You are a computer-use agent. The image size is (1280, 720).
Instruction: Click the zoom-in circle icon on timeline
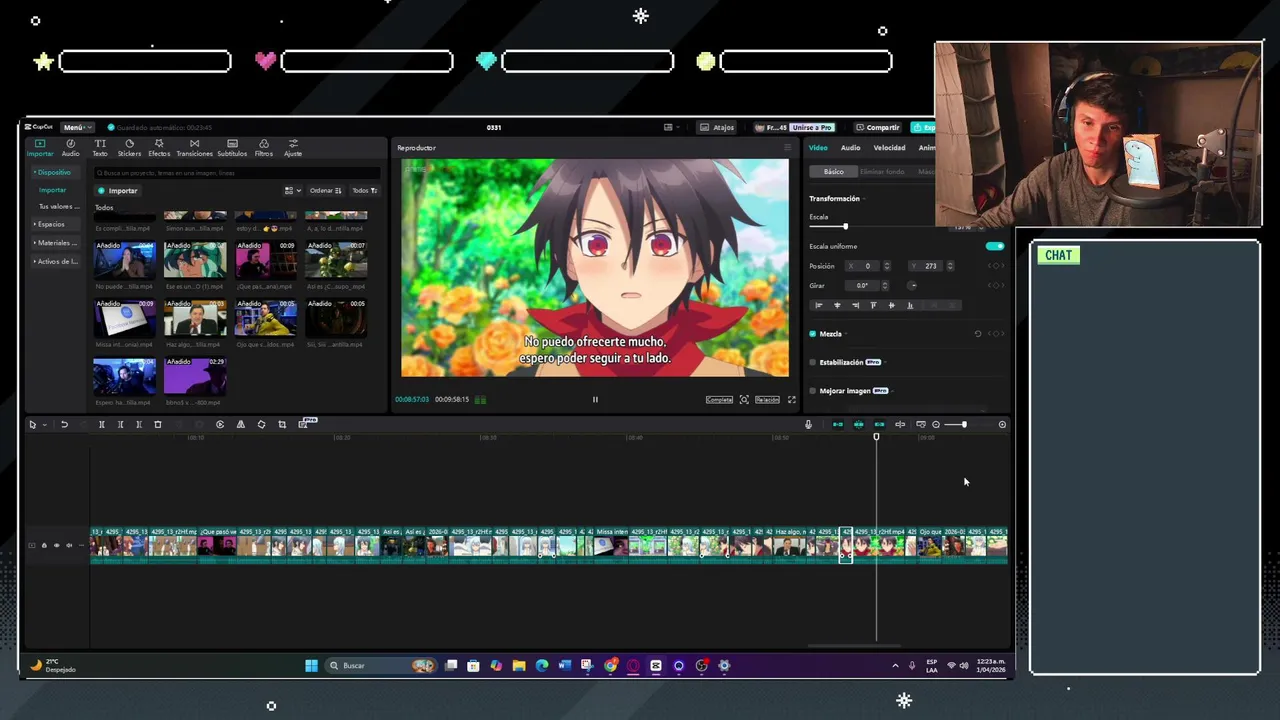point(1002,425)
